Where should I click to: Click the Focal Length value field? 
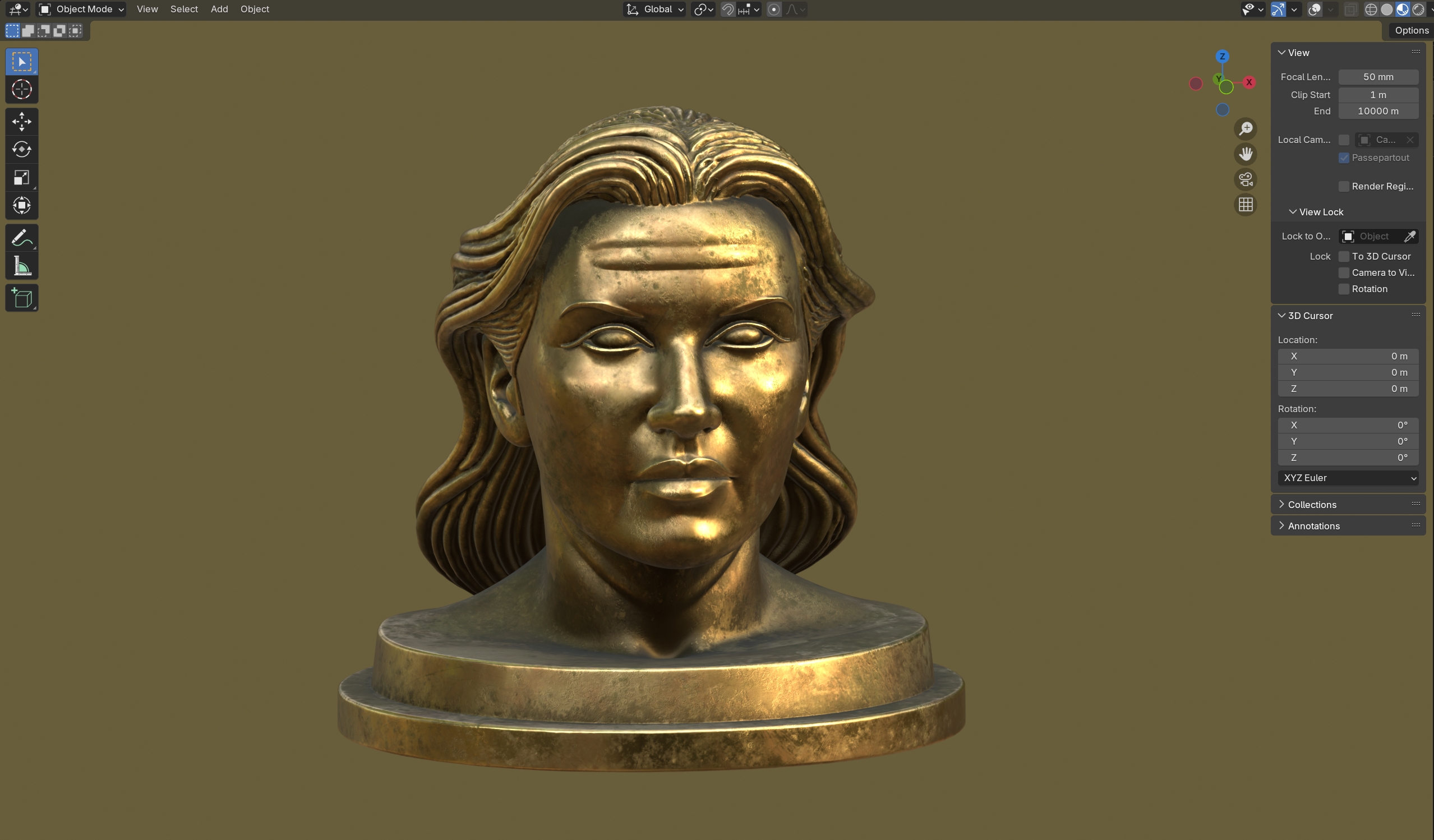[1378, 77]
